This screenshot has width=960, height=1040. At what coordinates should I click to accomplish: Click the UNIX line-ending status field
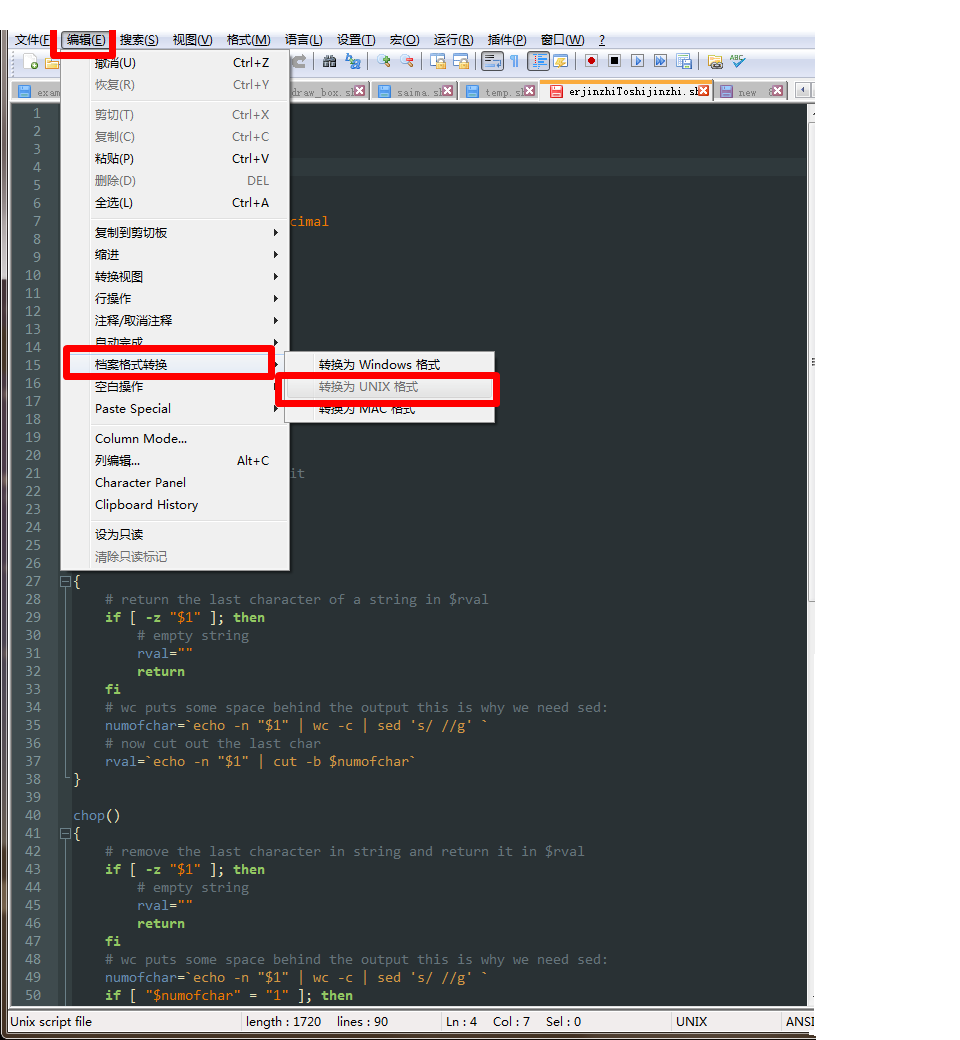tap(724, 1021)
